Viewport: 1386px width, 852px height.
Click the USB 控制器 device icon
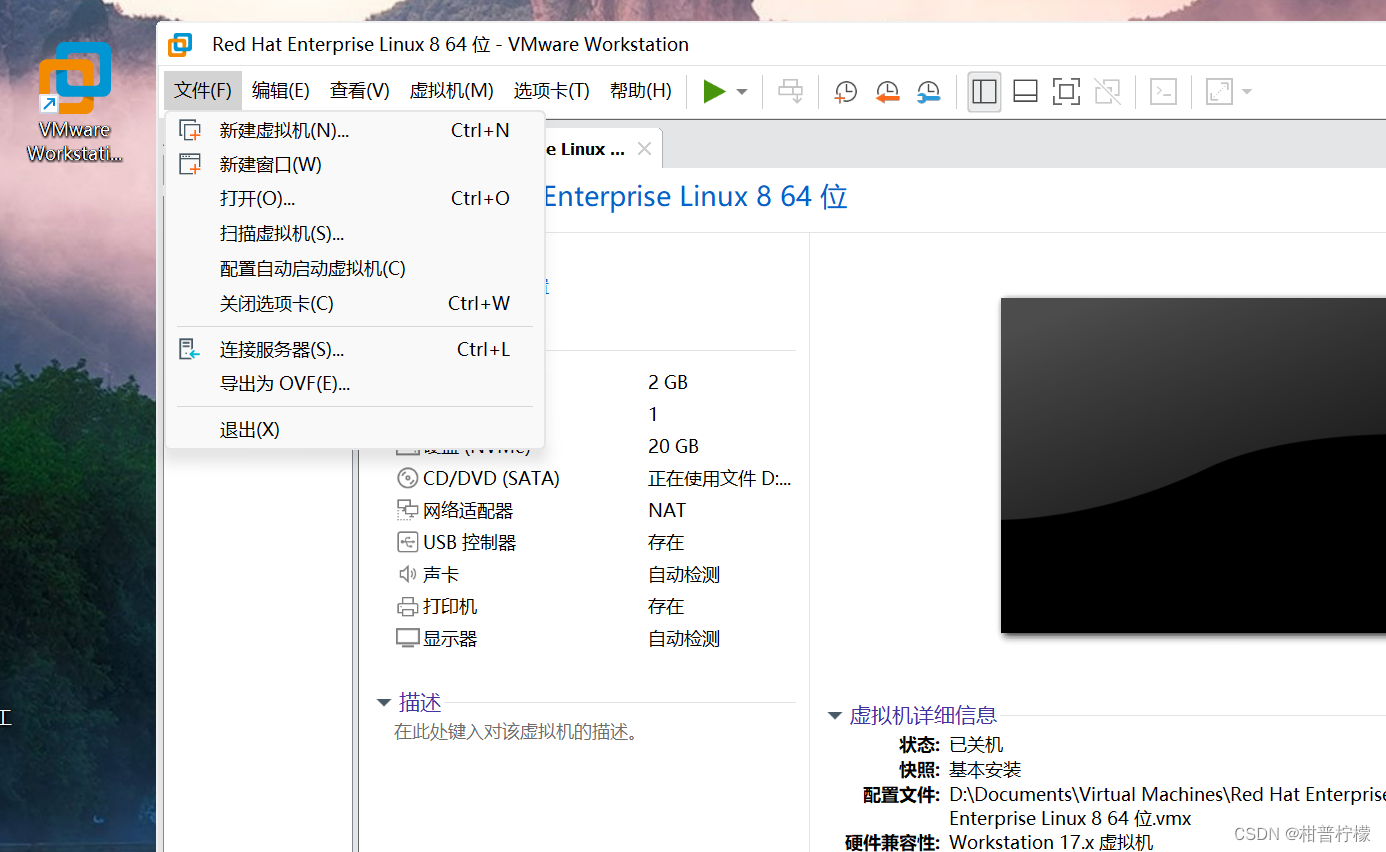407,542
